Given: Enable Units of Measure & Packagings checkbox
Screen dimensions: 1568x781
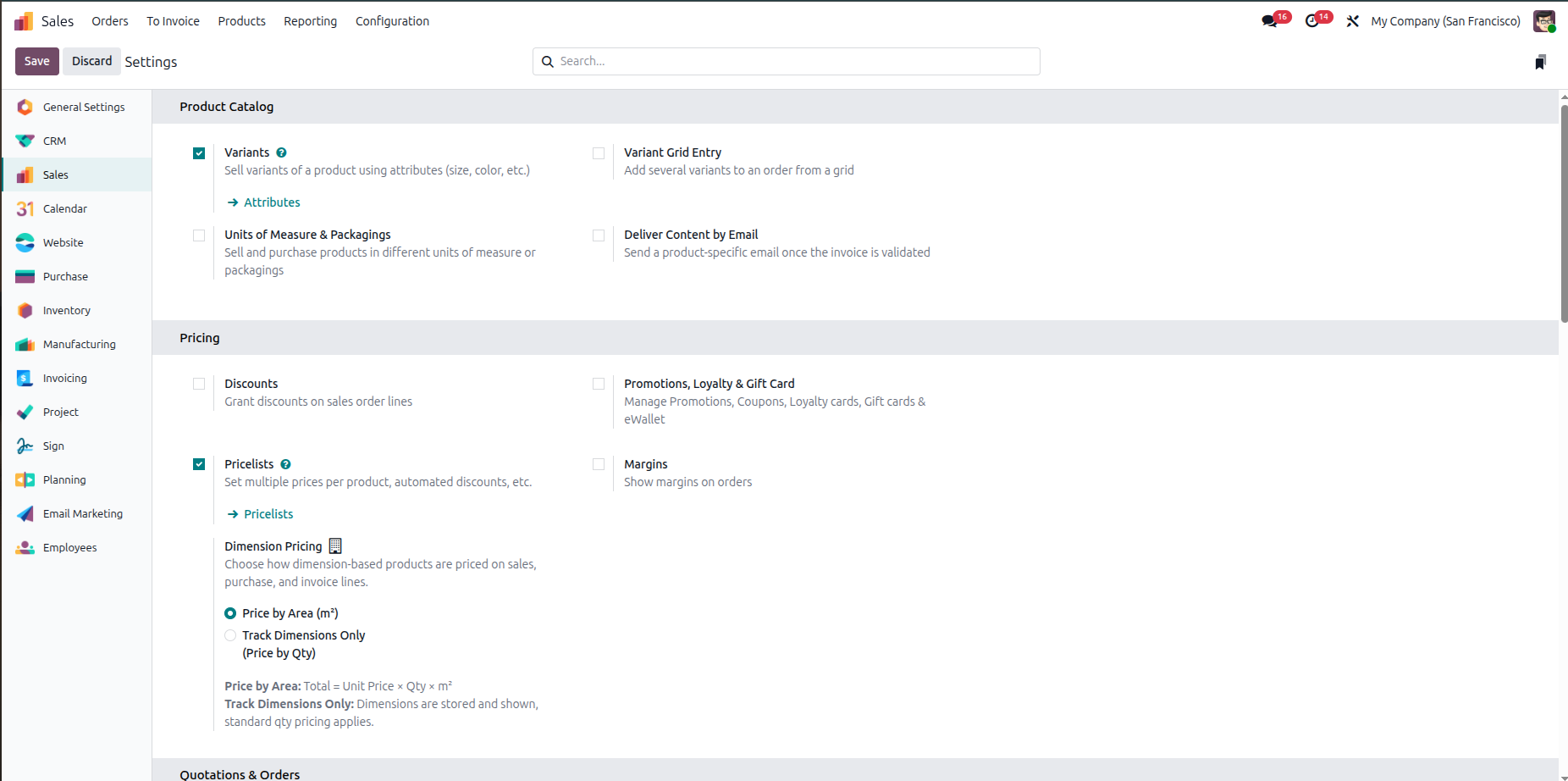Looking at the screenshot, I should (199, 235).
